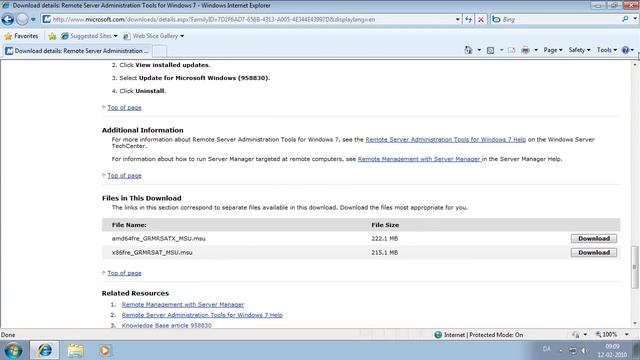Open Suggested Sites on favorites bar
This screenshot has width=640, height=360.
(x=89, y=36)
